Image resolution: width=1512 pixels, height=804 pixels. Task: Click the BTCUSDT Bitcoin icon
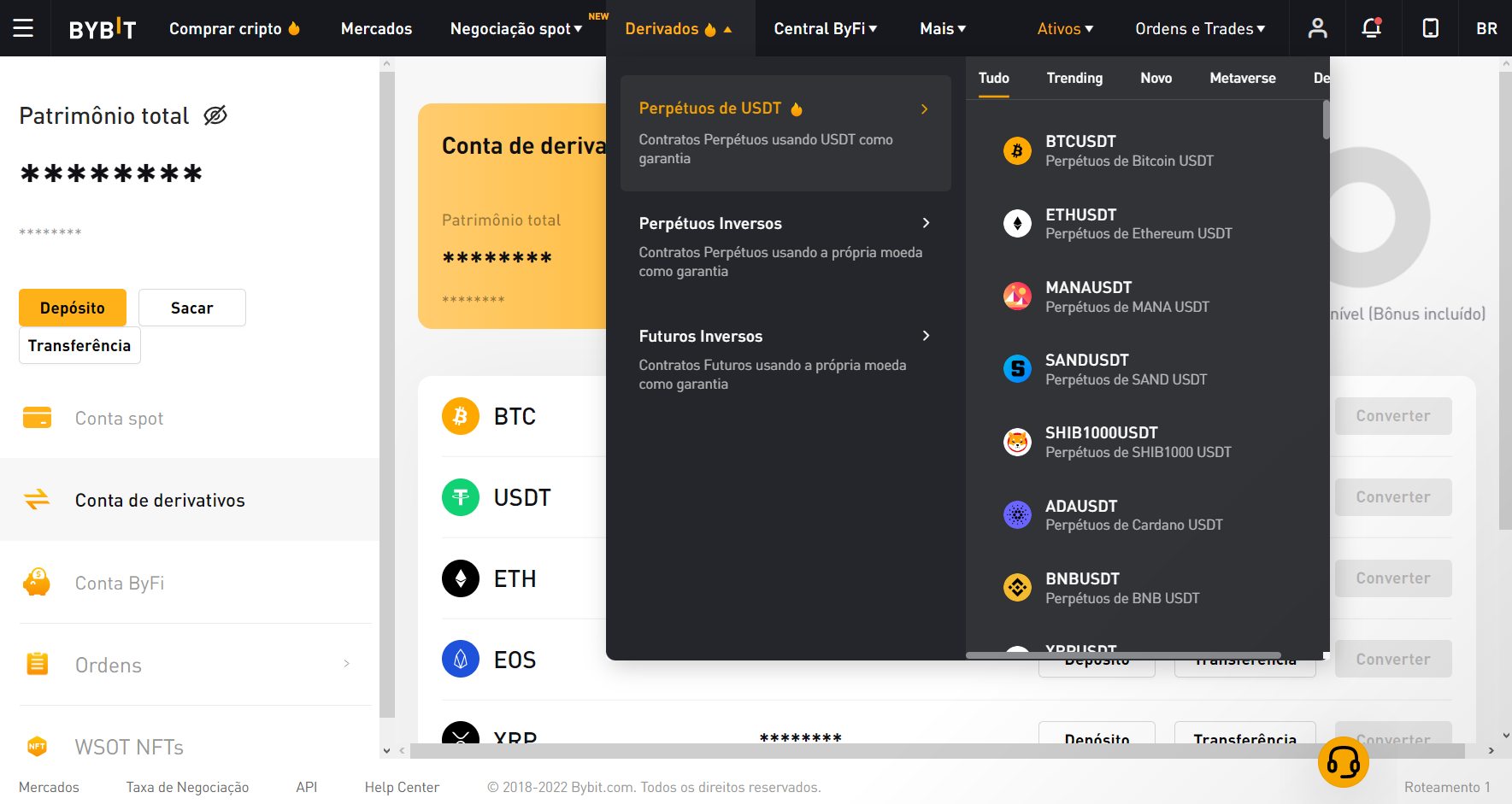tap(1017, 151)
